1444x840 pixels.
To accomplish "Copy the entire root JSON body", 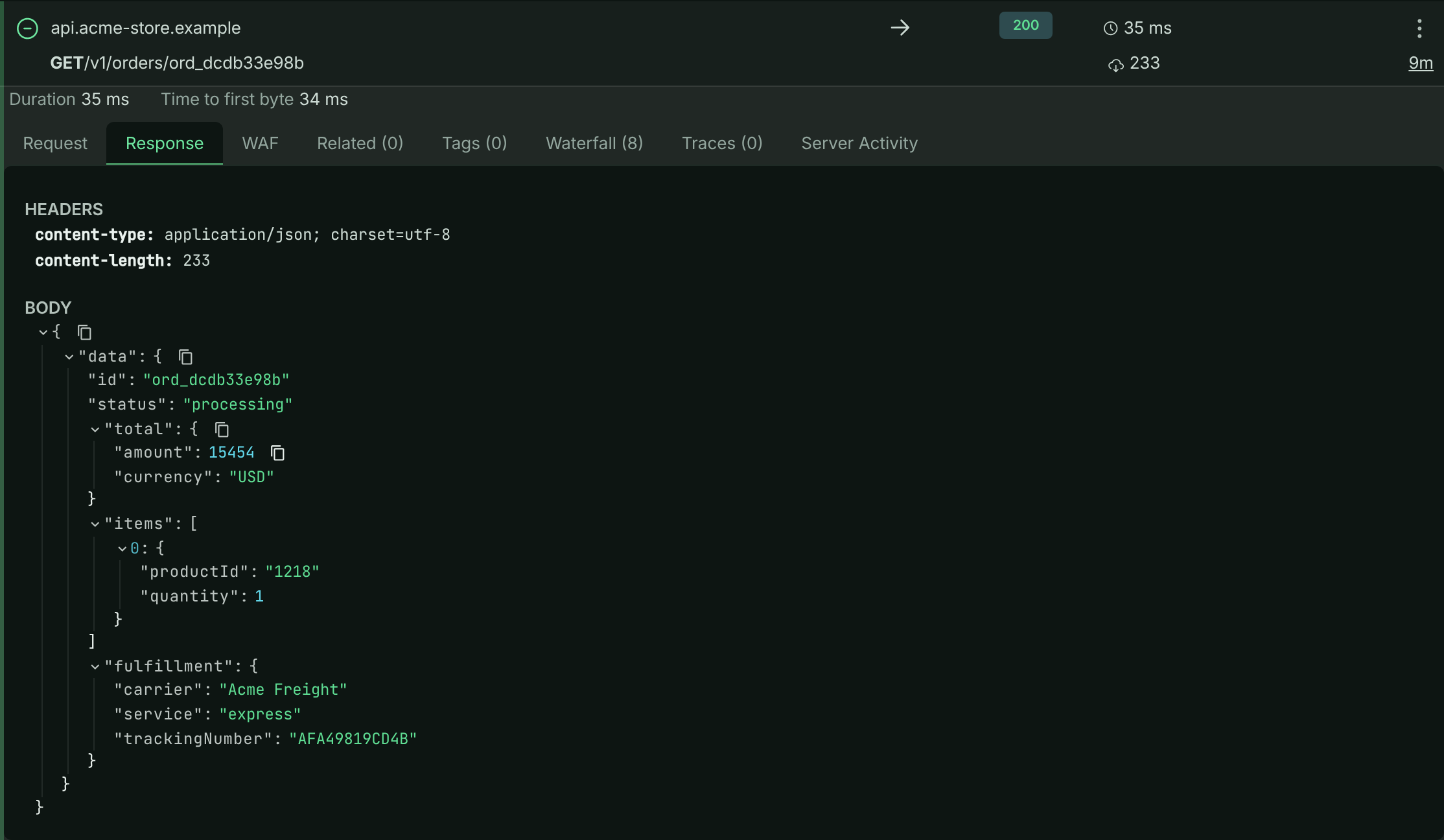I will [x=84, y=332].
